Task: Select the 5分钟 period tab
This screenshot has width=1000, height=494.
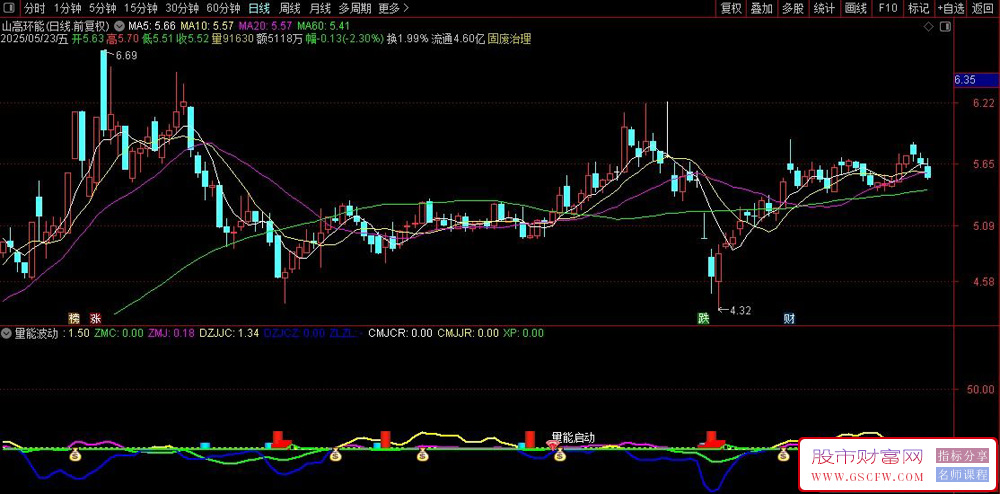Action: [x=102, y=8]
